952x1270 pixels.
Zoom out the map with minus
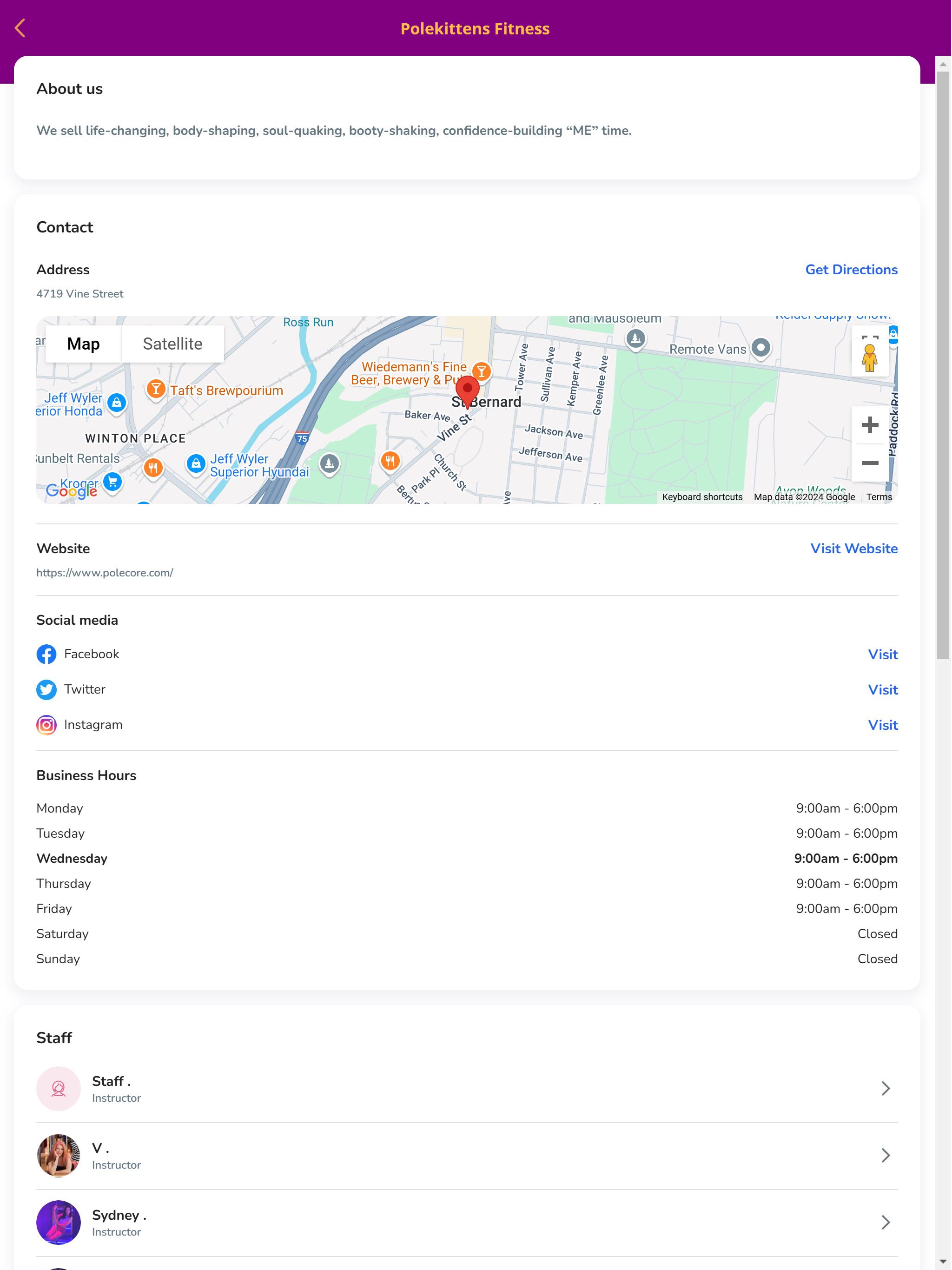click(870, 463)
